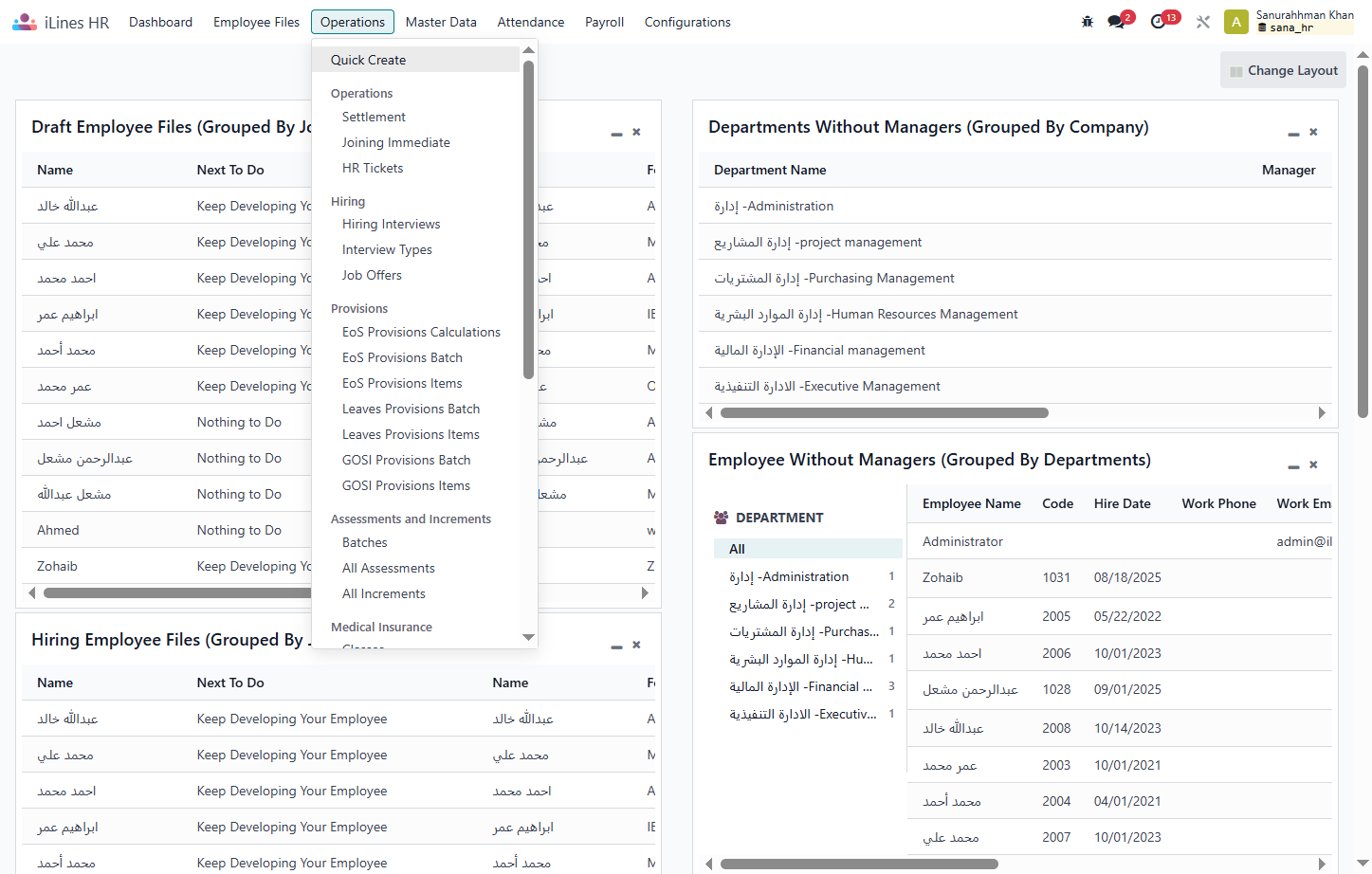Close the Employee Without Managers panel
Screen dimensions: 1372x874
click(x=1313, y=464)
